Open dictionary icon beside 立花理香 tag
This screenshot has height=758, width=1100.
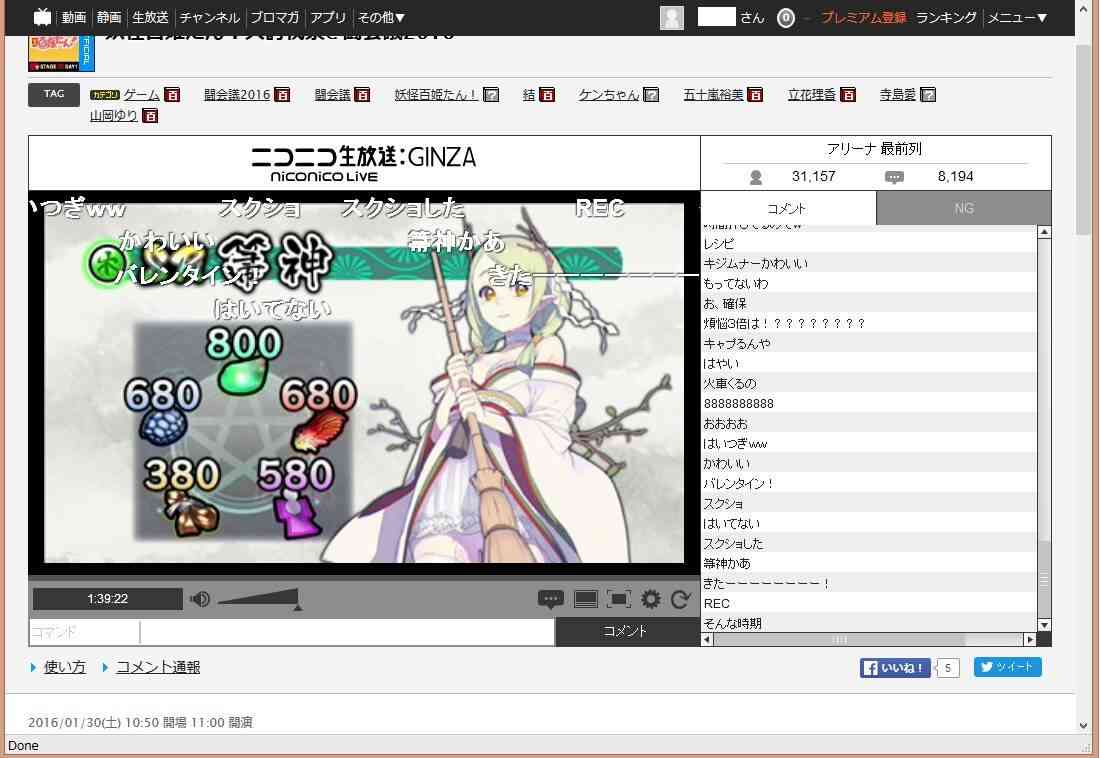[847, 95]
